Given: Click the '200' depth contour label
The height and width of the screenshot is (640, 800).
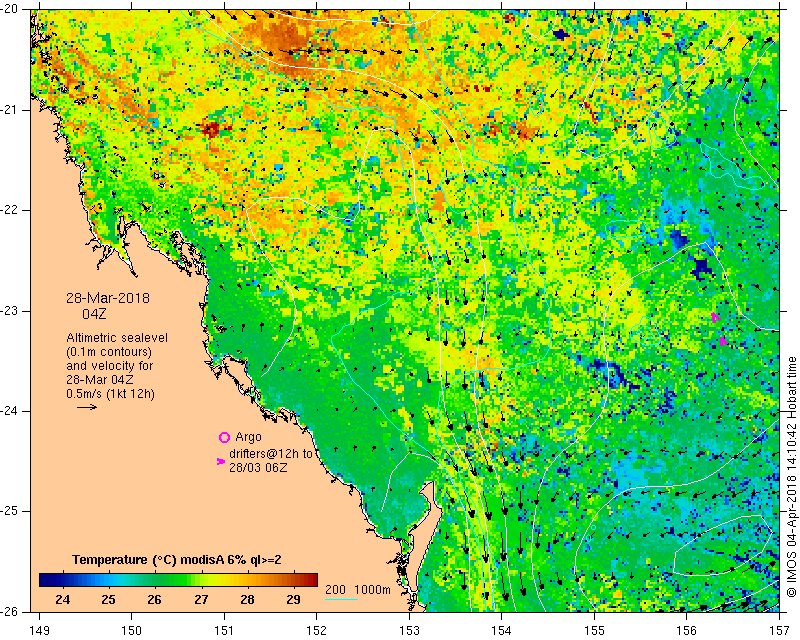Looking at the screenshot, I should click(335, 589).
